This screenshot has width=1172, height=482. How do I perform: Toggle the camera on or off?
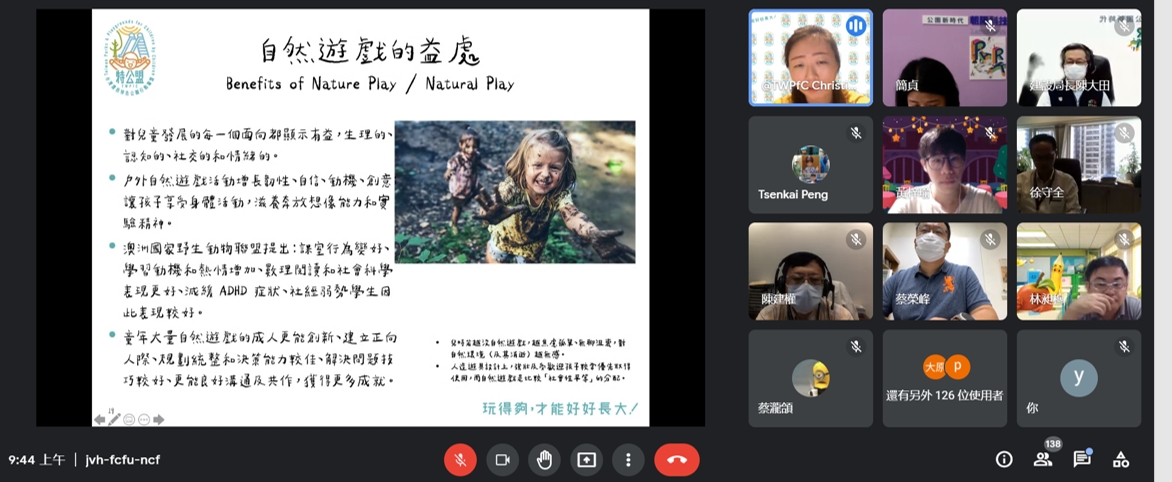pos(502,460)
